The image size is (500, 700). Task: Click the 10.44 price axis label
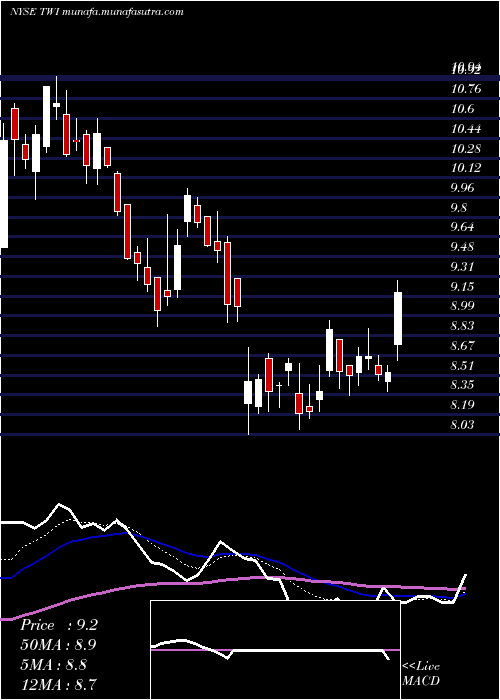pyautogui.click(x=466, y=129)
